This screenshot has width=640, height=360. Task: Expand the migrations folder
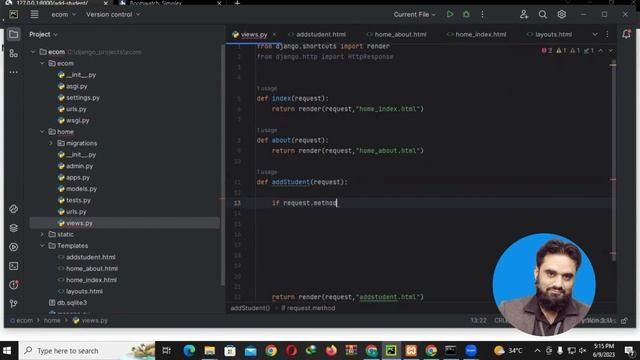click(51, 143)
